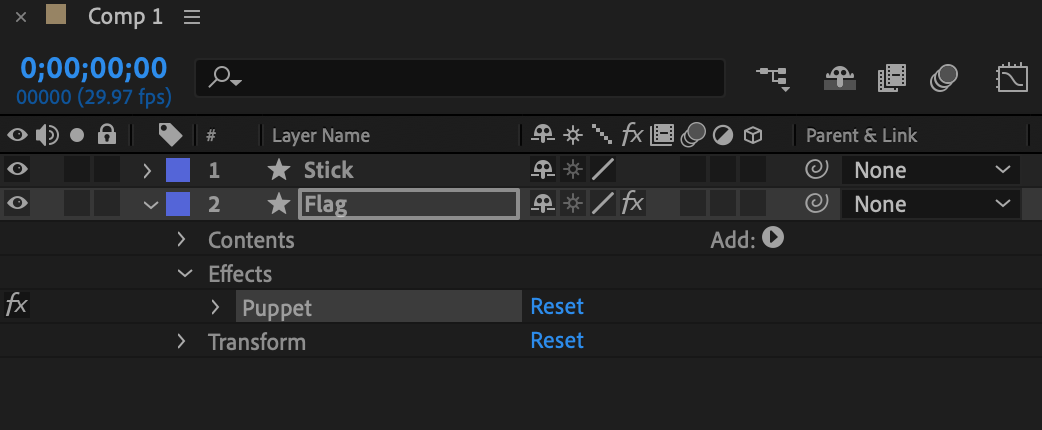Screen dimensions: 1042x430
Task: Click the fx switch on Flag layer
Action: pyautogui.click(x=632, y=204)
